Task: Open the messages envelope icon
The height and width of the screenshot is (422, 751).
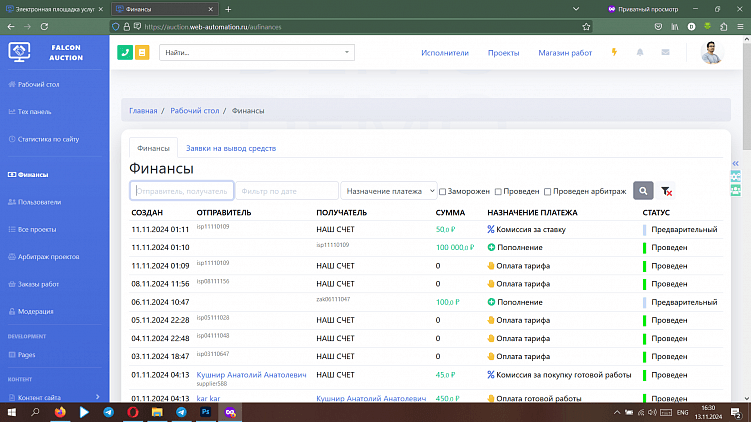Action: coord(665,52)
